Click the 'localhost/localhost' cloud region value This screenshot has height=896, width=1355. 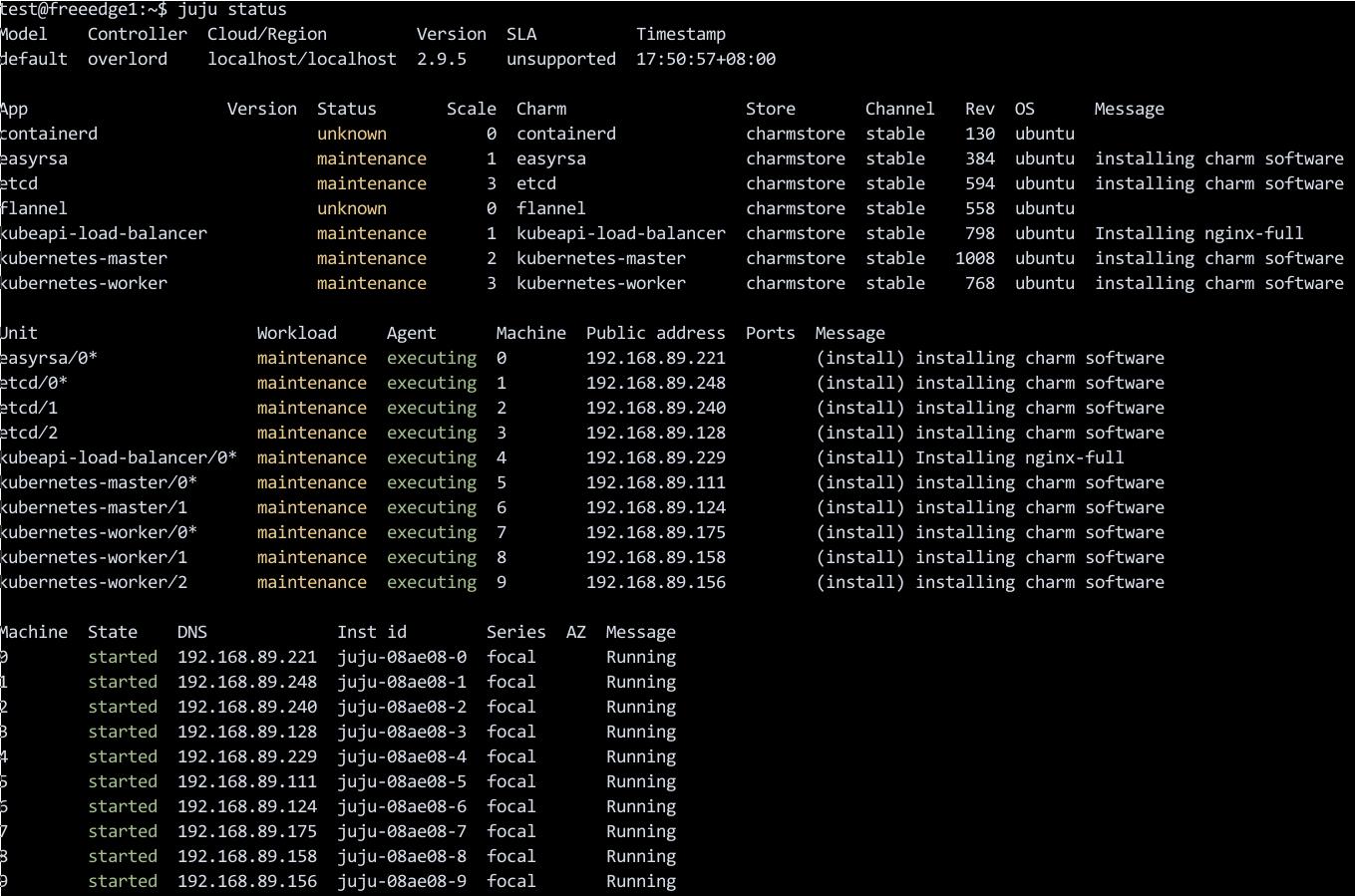pyautogui.click(x=302, y=59)
